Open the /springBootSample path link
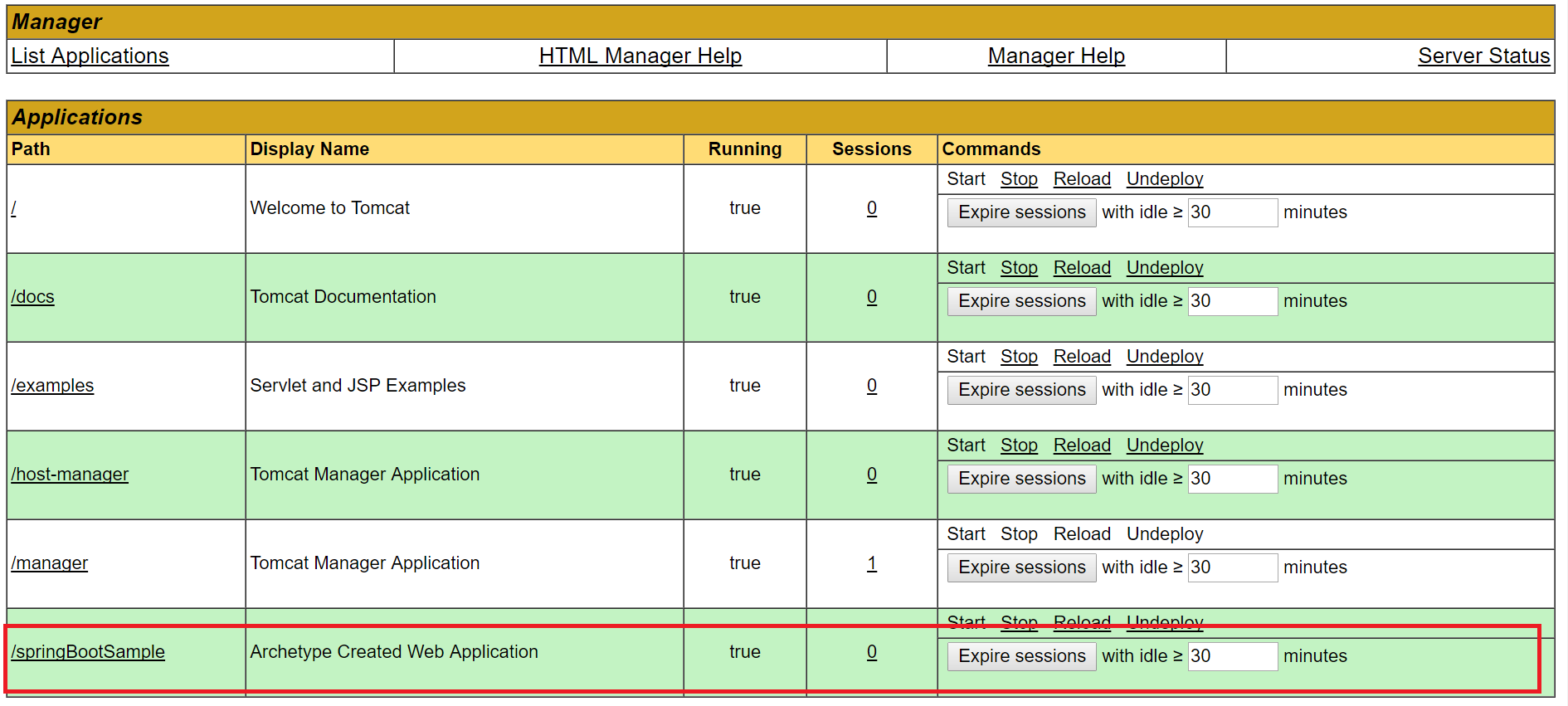 (x=88, y=652)
